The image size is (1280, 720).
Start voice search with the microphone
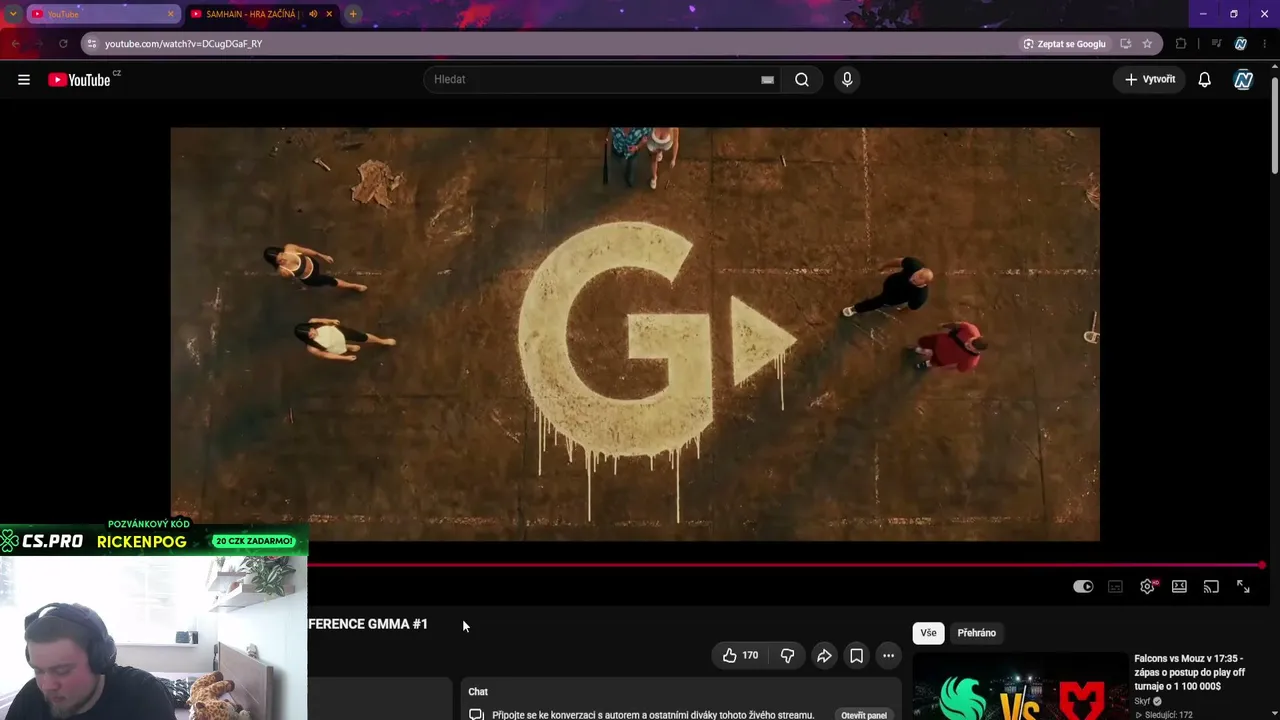[847, 80]
